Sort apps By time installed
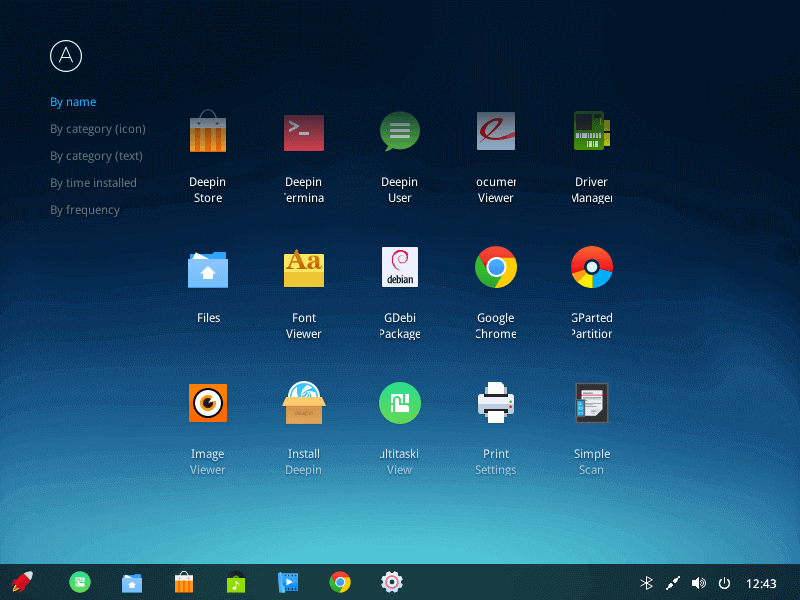The height and width of the screenshot is (600, 800). click(x=93, y=183)
